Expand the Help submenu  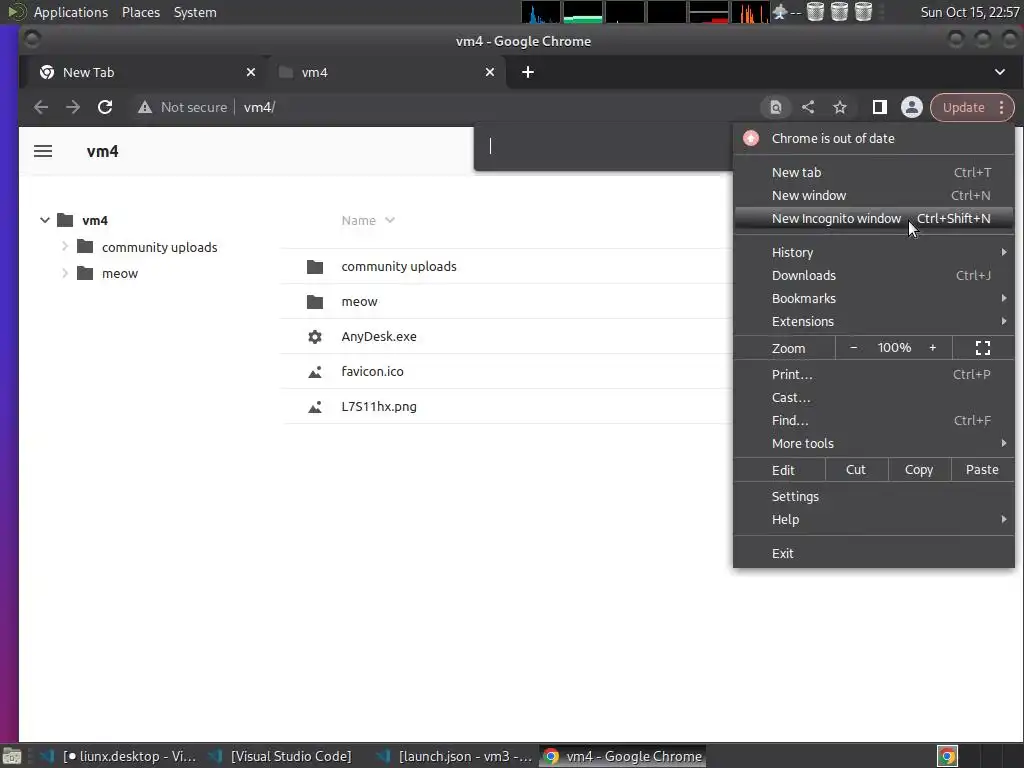click(874, 519)
